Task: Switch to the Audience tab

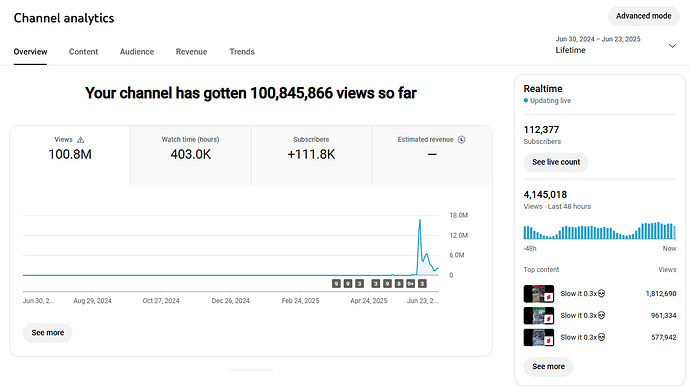Action: point(137,52)
